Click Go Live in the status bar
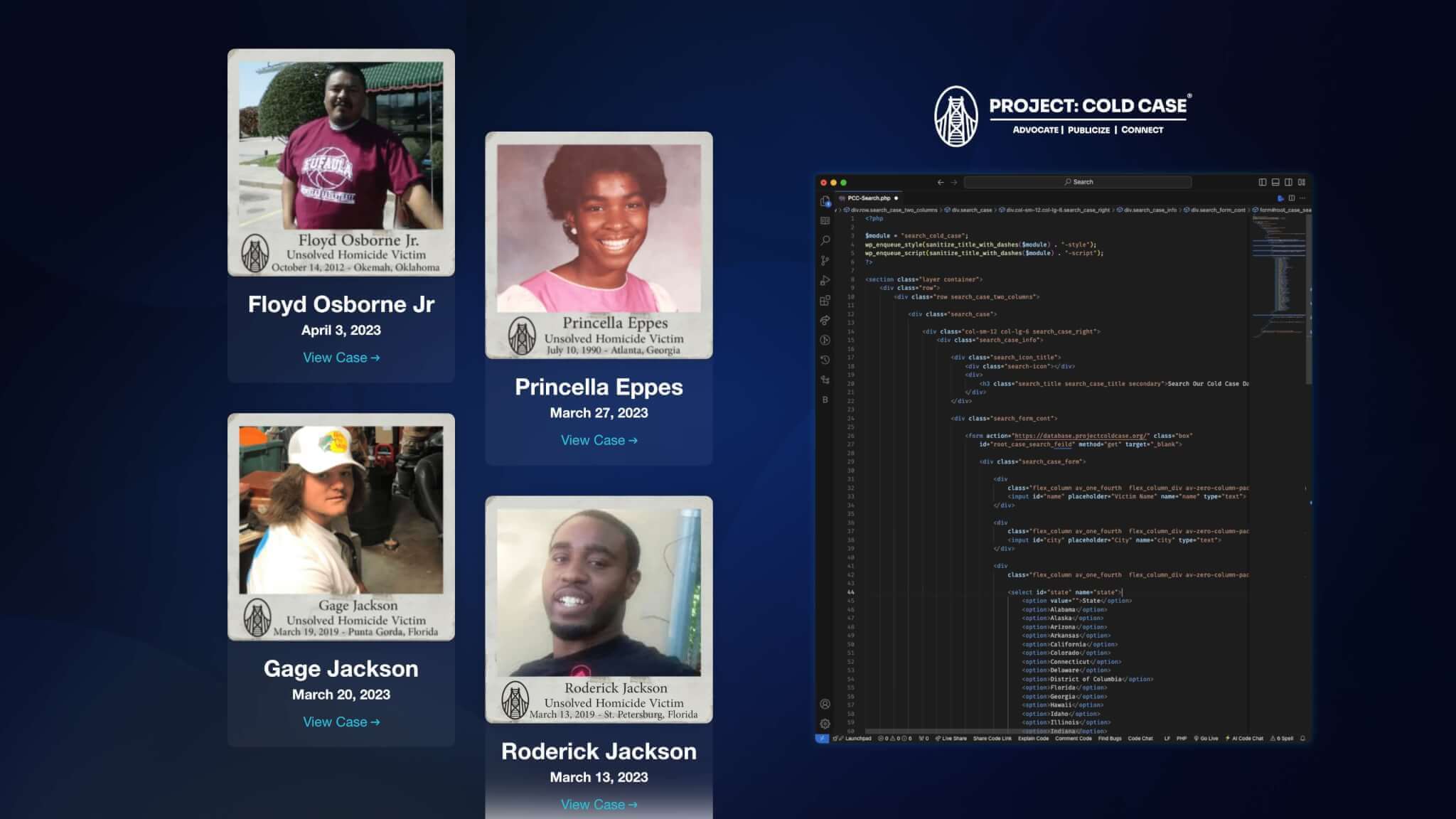This screenshot has height=819, width=1456. point(1206,739)
